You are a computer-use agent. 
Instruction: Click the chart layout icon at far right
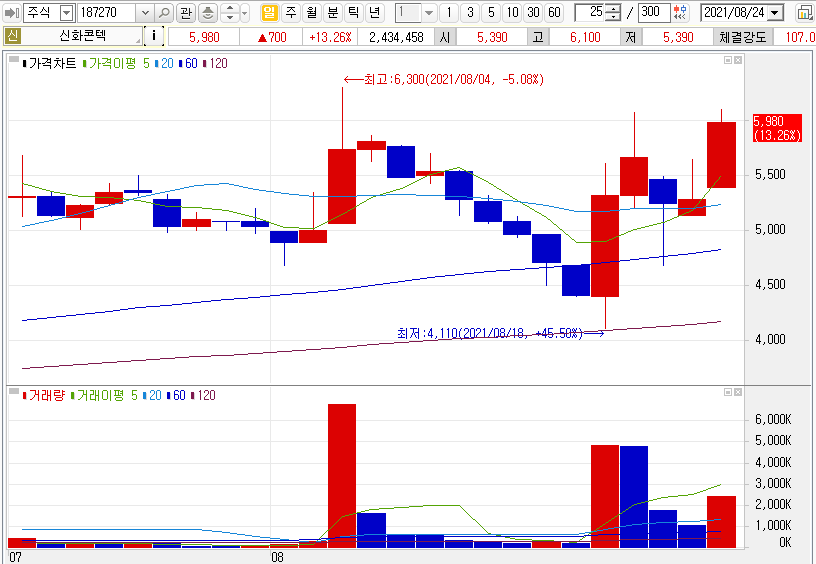point(805,12)
